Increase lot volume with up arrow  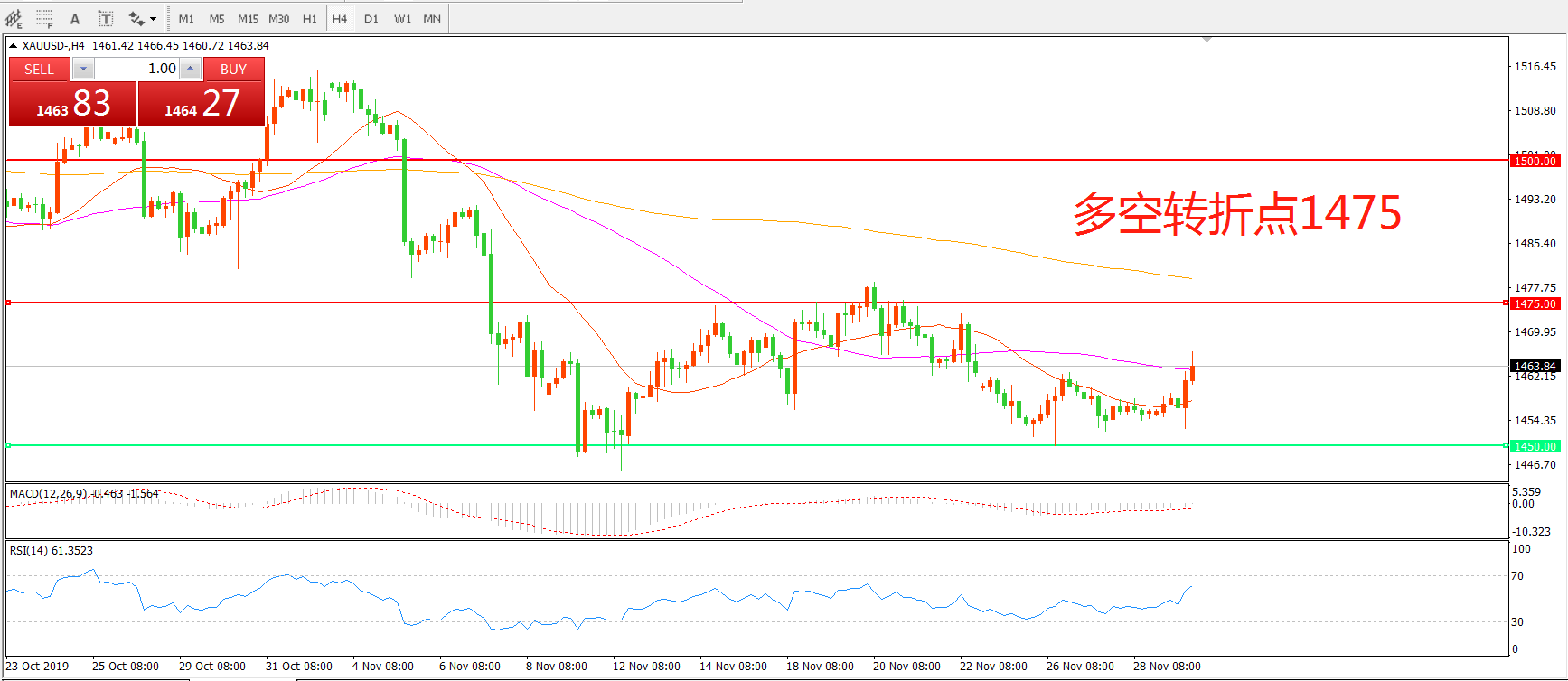point(190,69)
